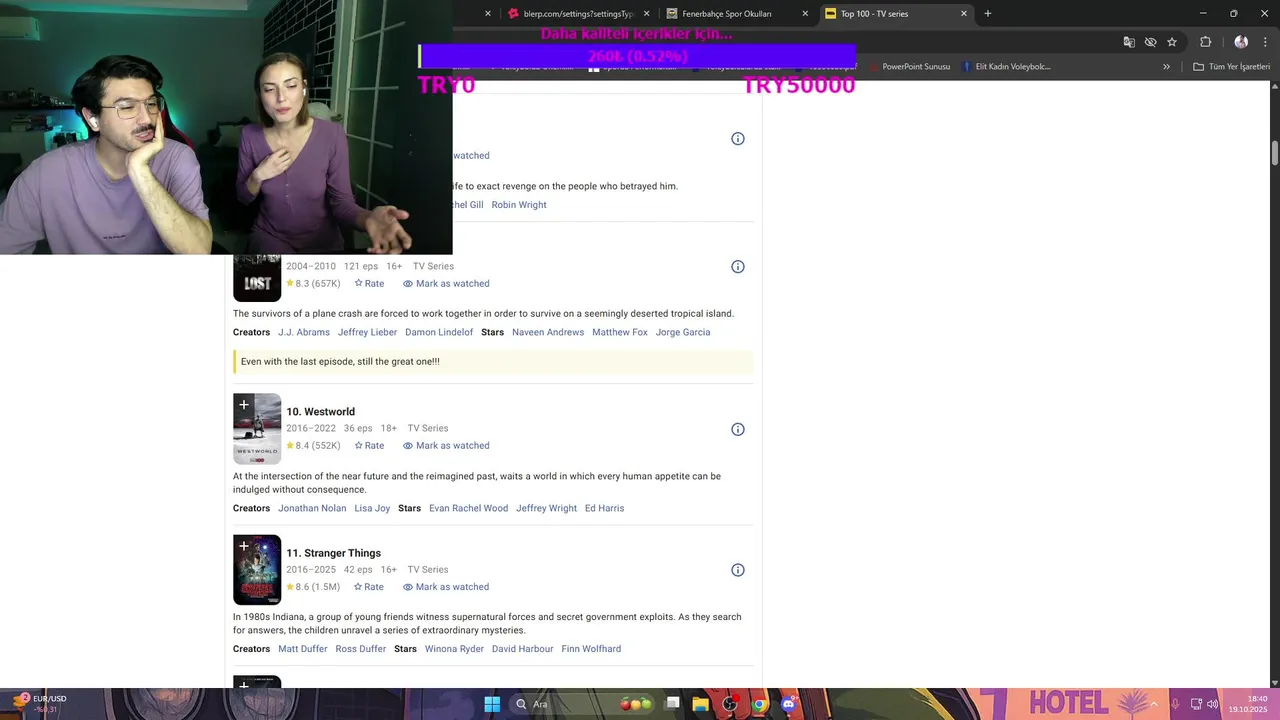Image resolution: width=1280 pixels, height=720 pixels.
Task: Open Google Chrome from the taskbar
Action: 759,704
